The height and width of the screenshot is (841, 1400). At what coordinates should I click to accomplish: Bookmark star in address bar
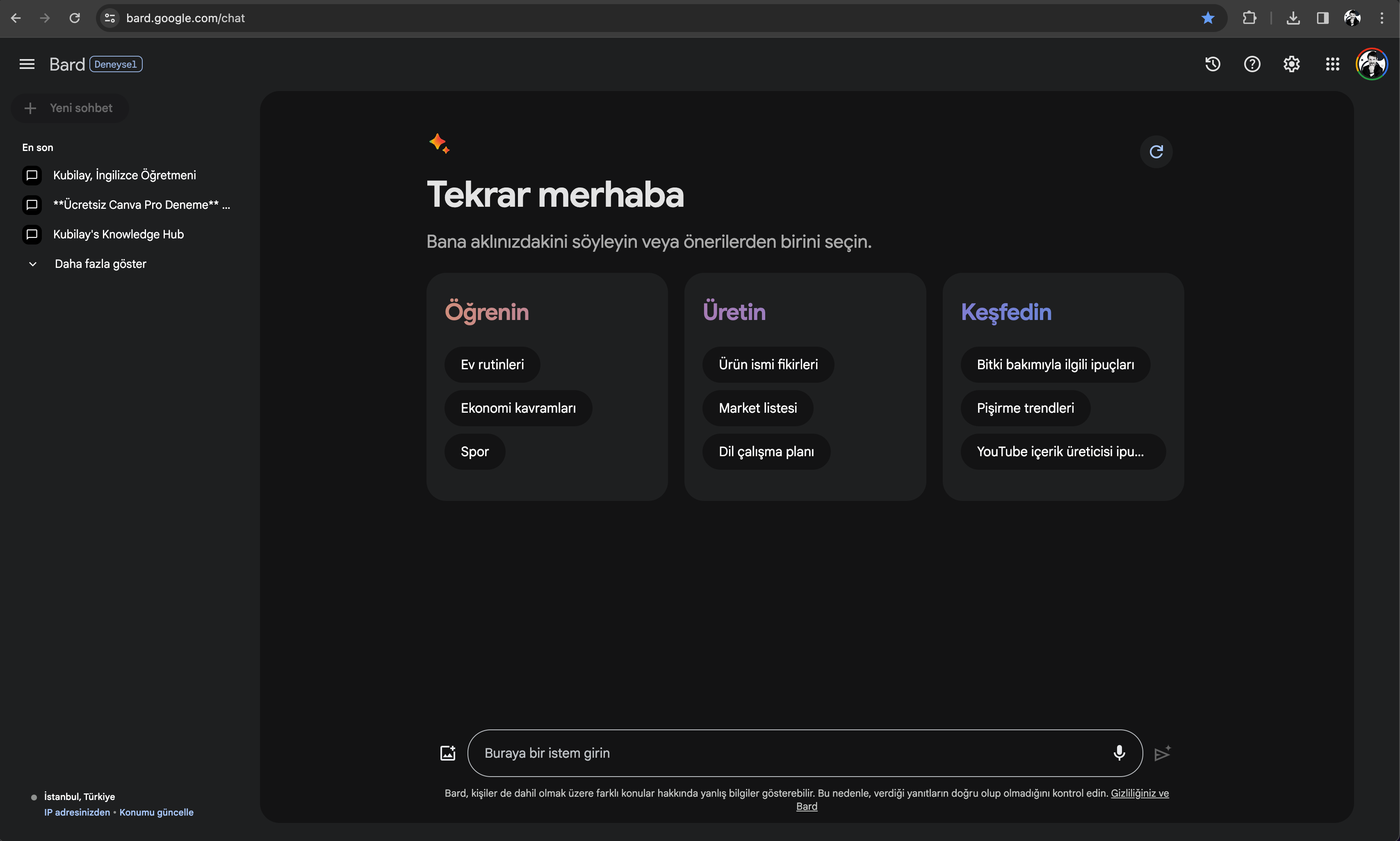tap(1207, 18)
